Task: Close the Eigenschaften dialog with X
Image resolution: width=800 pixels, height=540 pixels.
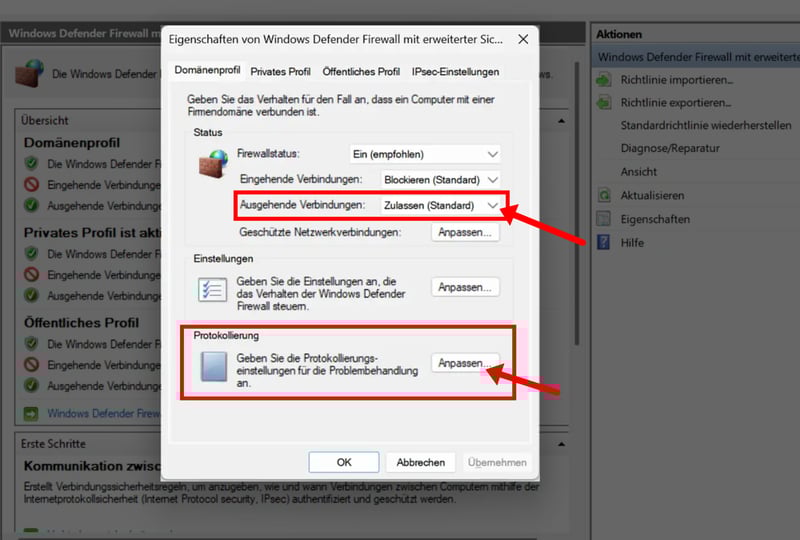Action: [523, 39]
